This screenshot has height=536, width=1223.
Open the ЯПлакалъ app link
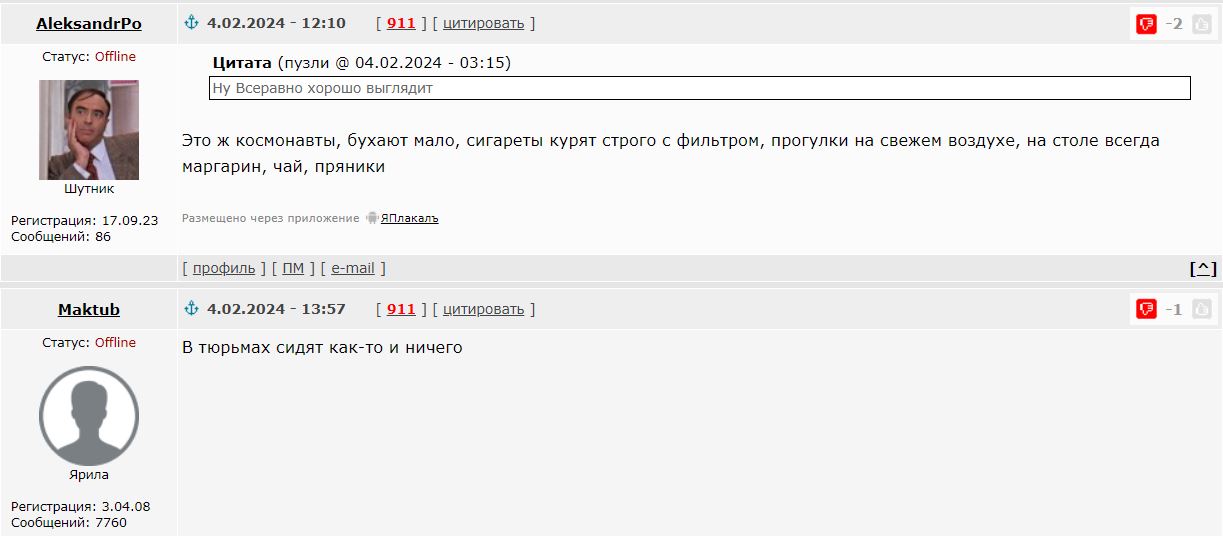pos(410,218)
